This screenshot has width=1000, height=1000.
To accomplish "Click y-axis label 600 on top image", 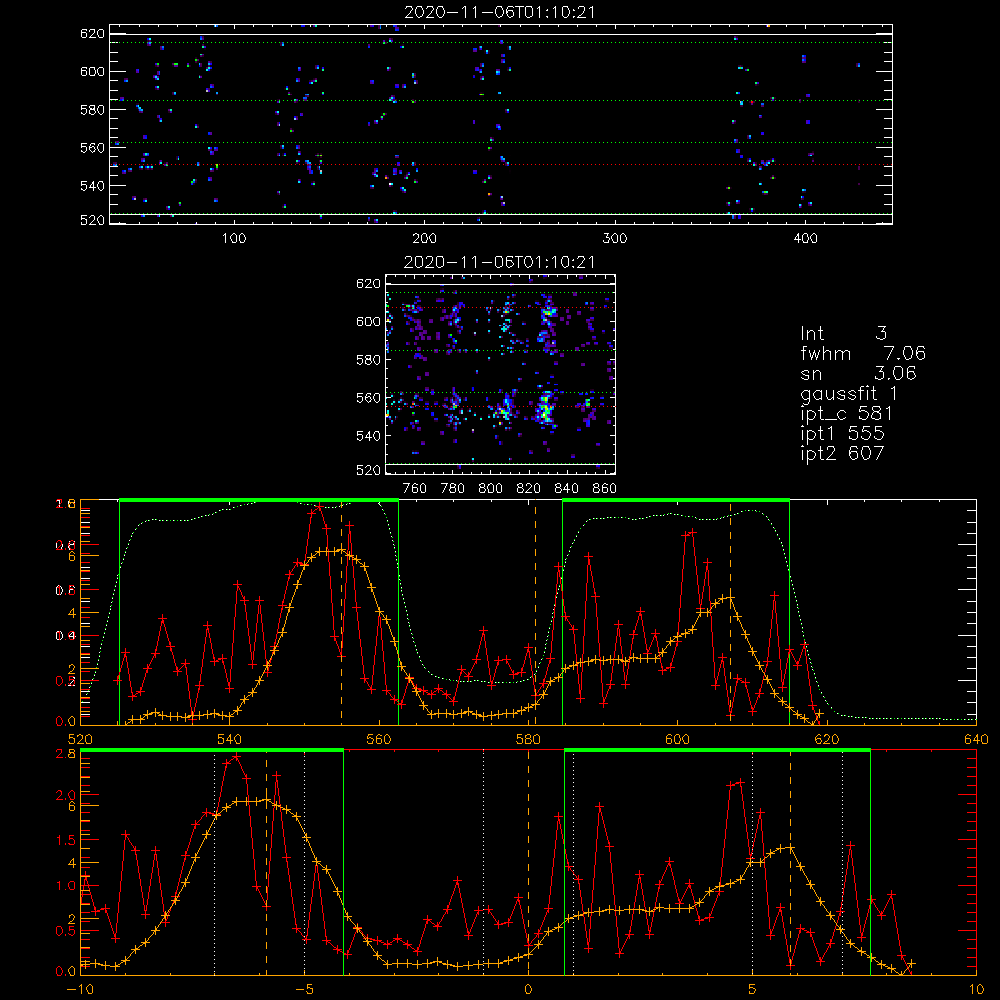I will coord(92,71).
